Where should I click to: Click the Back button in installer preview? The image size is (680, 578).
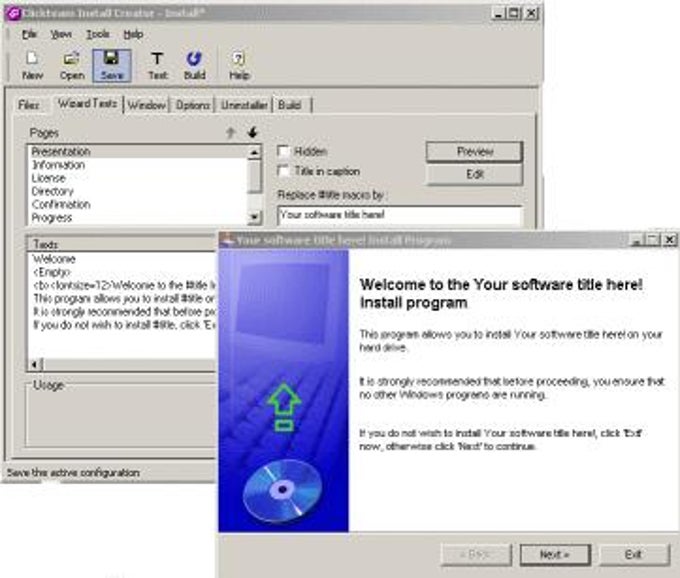(x=476, y=555)
